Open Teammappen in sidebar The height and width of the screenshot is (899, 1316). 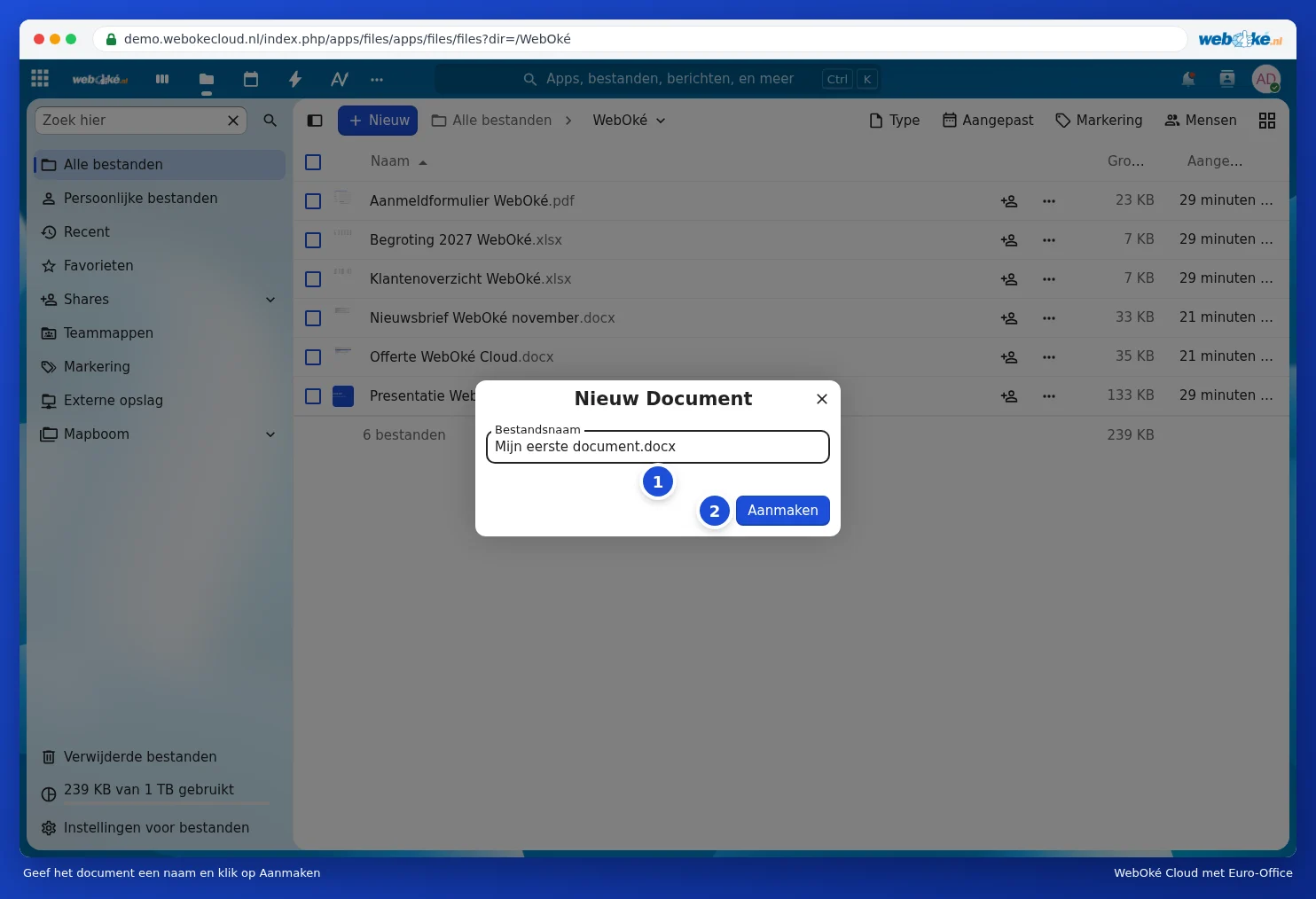[x=160, y=333]
